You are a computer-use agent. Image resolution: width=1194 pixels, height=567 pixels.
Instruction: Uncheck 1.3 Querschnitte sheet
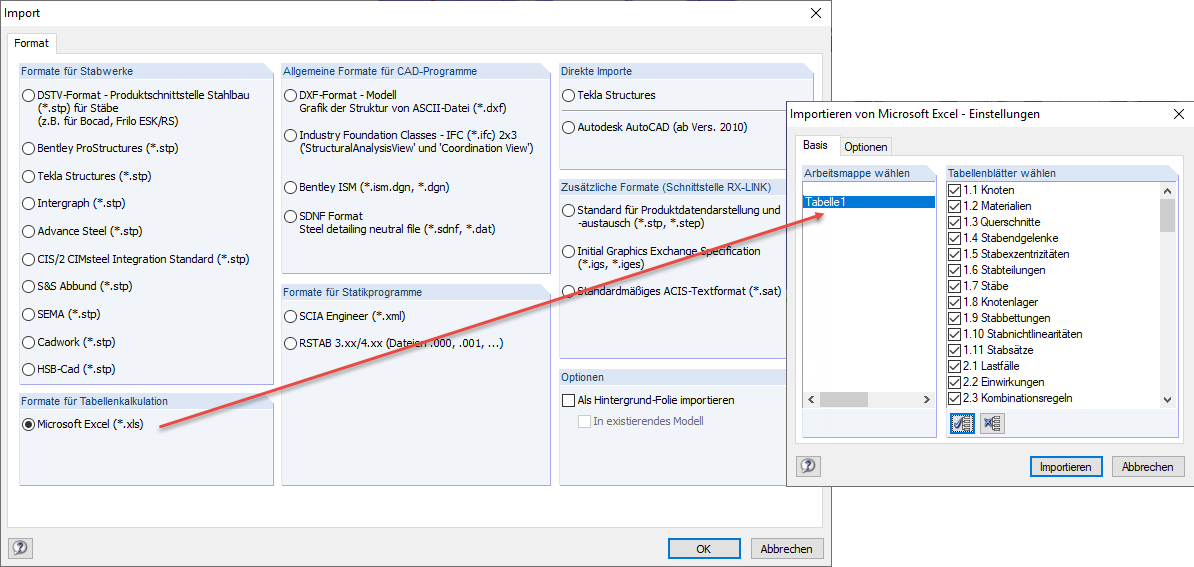coord(954,222)
